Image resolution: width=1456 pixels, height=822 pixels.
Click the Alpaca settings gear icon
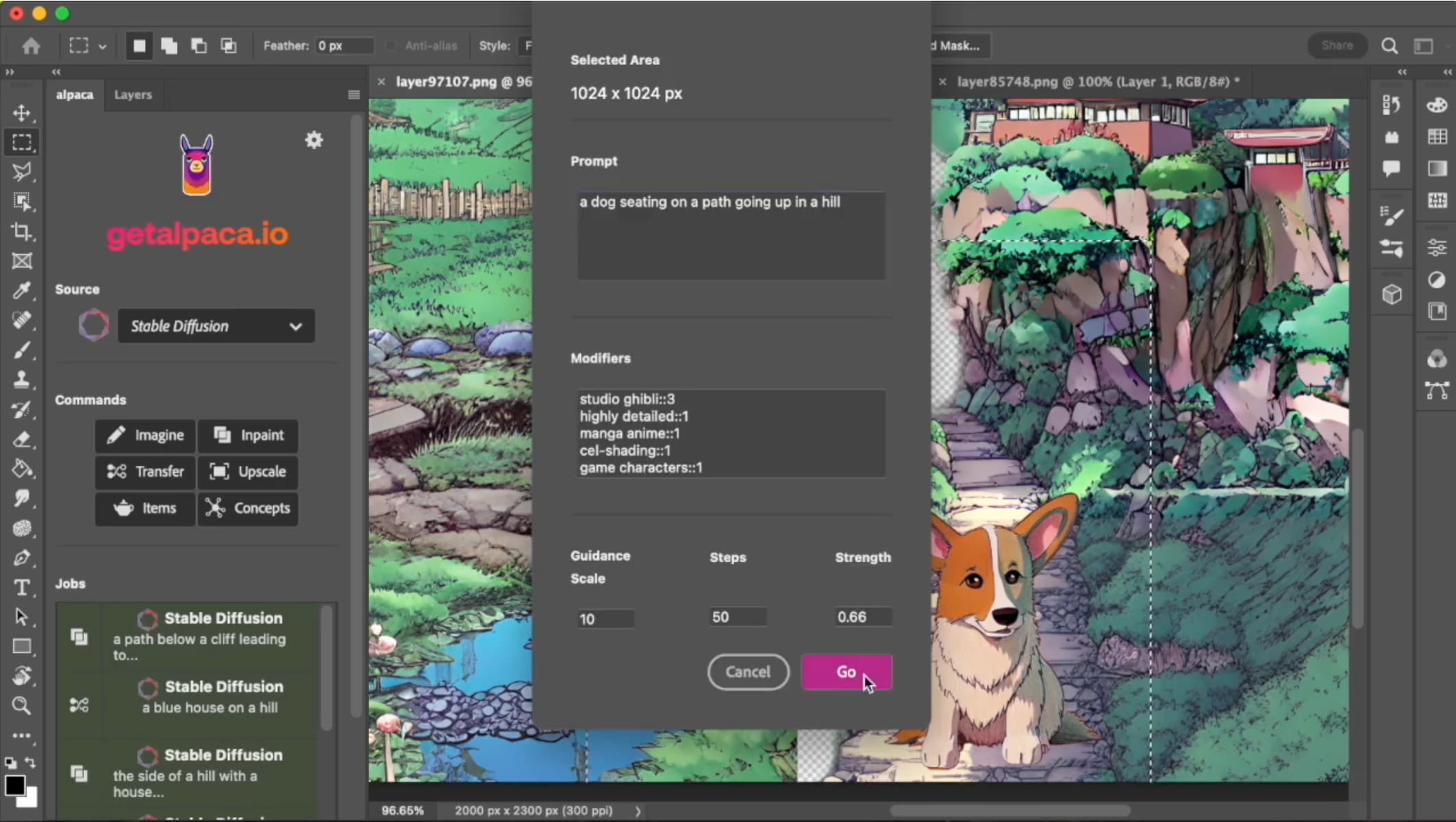(314, 139)
